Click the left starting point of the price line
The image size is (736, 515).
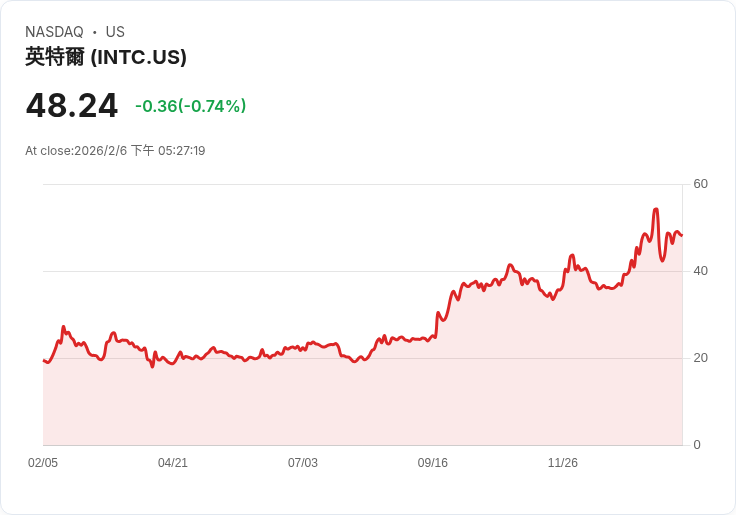(x=44, y=361)
